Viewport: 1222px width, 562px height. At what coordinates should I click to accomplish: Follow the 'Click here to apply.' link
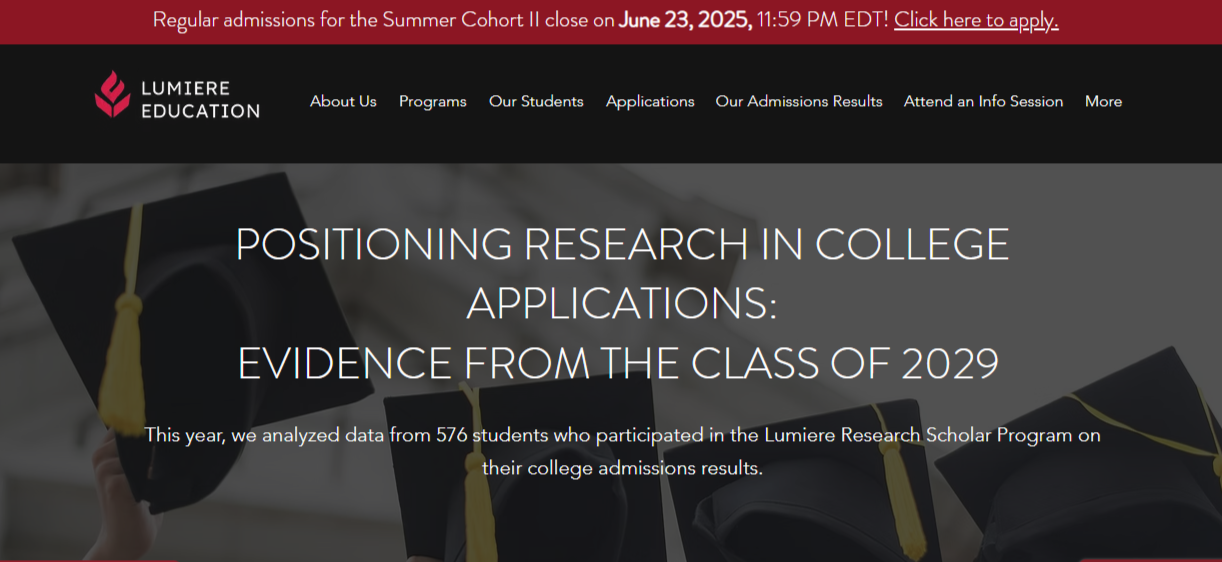tap(976, 20)
